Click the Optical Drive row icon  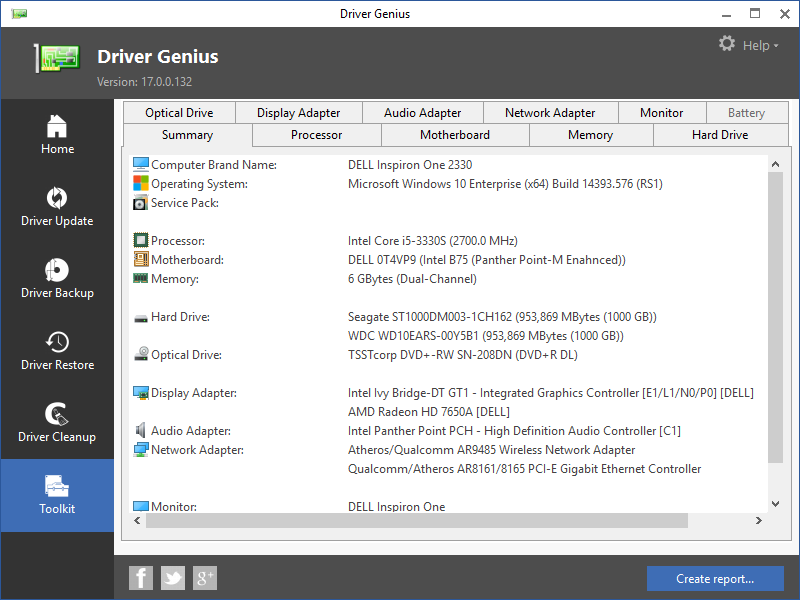point(141,354)
